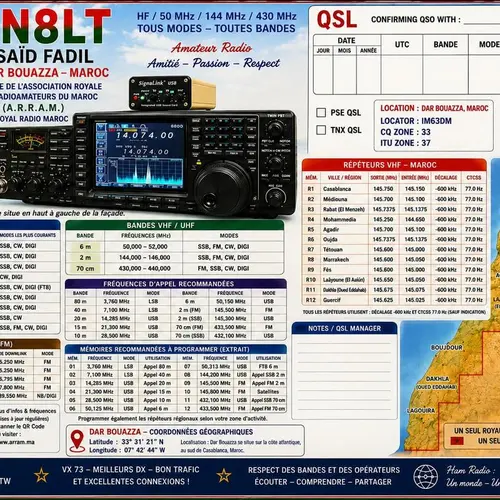Click Rabat (El Menzeh) in the repeater table

coord(344,209)
